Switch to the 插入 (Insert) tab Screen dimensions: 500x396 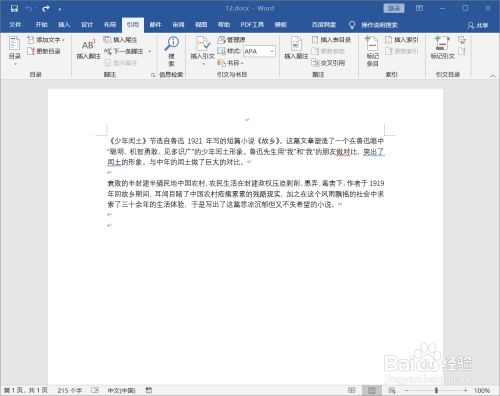coord(64,25)
